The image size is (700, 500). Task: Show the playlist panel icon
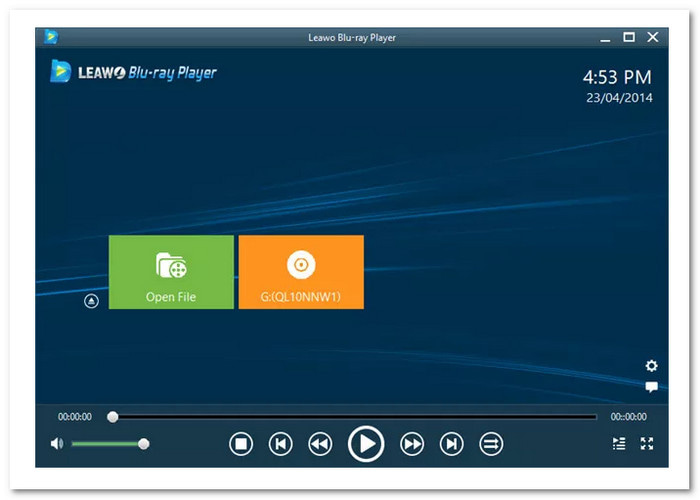pyautogui.click(x=619, y=443)
